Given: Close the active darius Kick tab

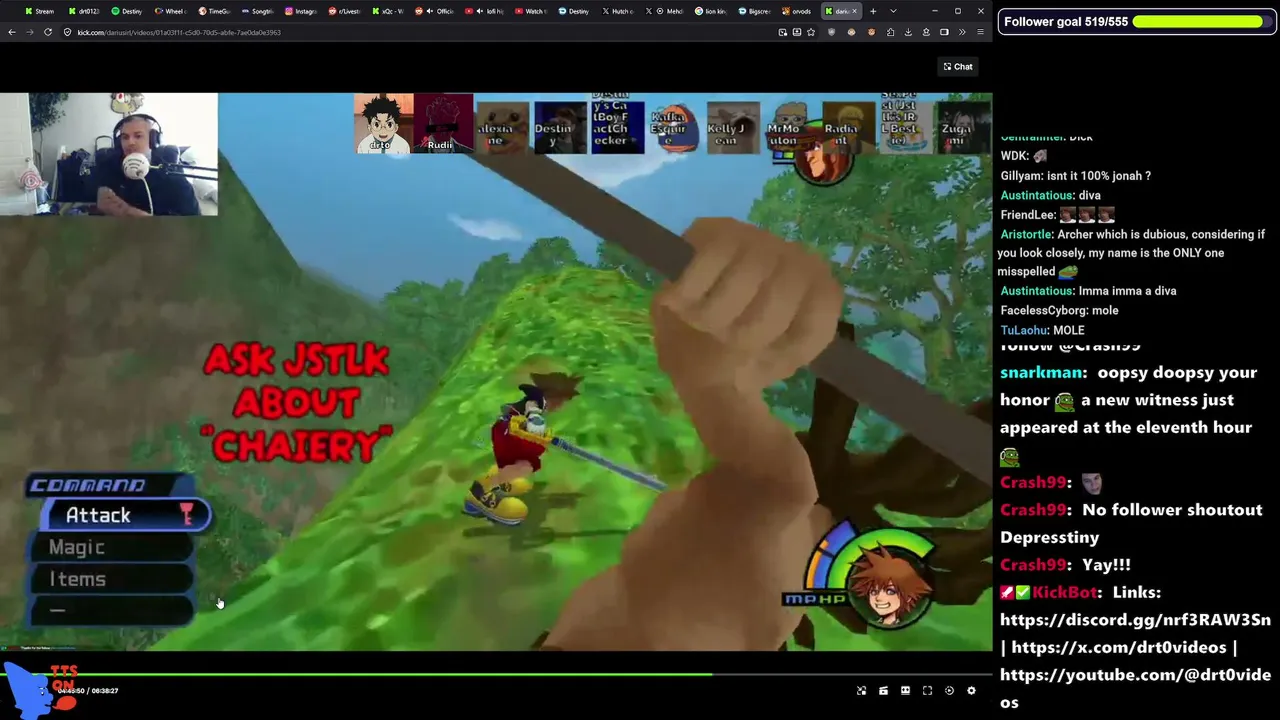Looking at the screenshot, I should 854,11.
